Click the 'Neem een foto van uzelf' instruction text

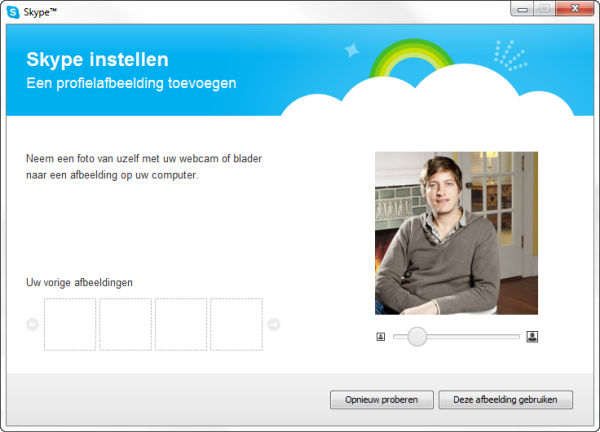(144, 166)
